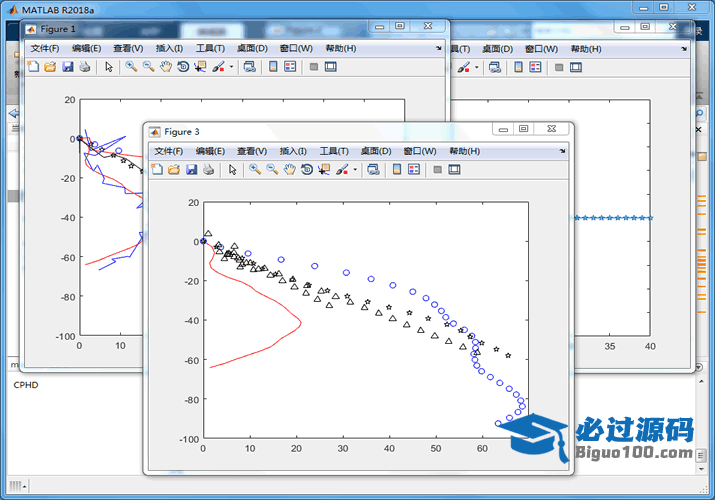The width and height of the screenshot is (715, 500).
Task: Open 桌面(D) menu in Figure 1
Action: 252,48
